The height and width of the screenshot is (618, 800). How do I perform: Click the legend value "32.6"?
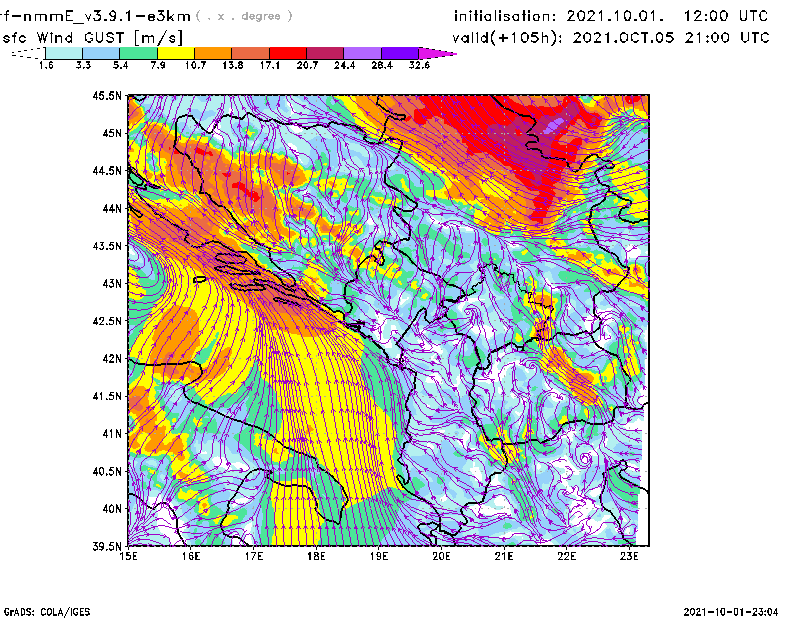[419, 65]
